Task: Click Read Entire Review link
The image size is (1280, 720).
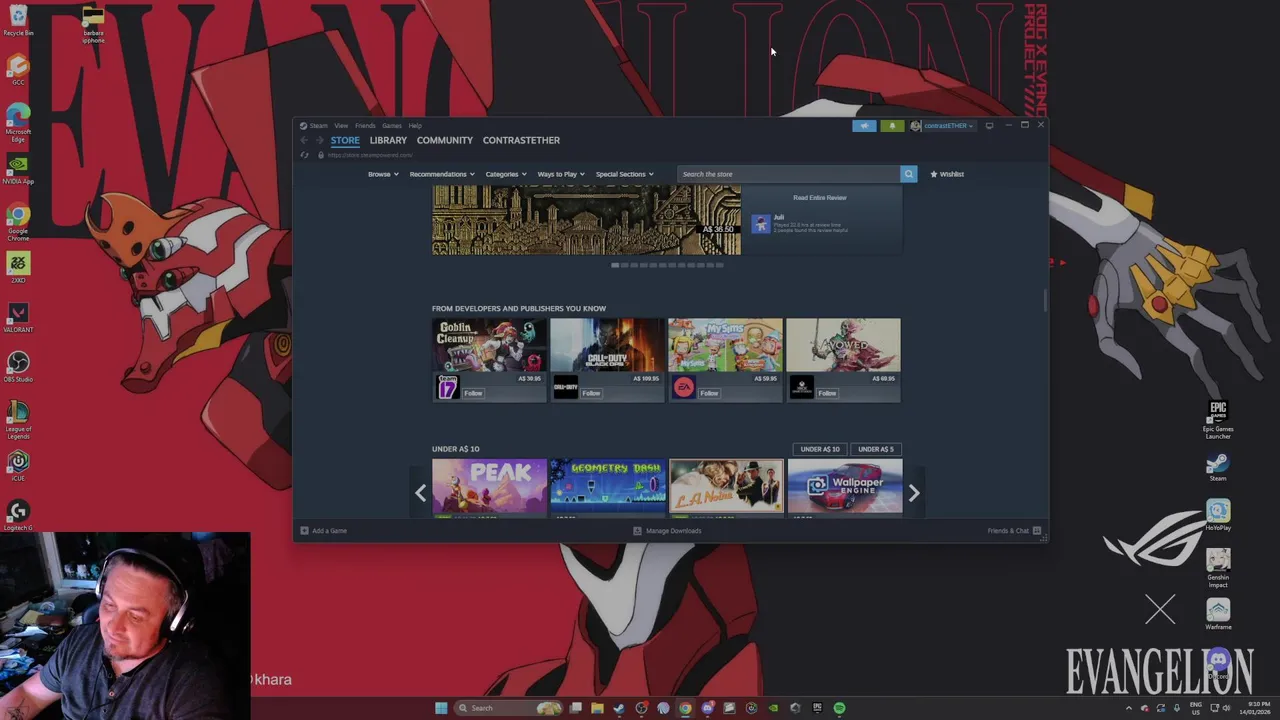Action: [820, 198]
